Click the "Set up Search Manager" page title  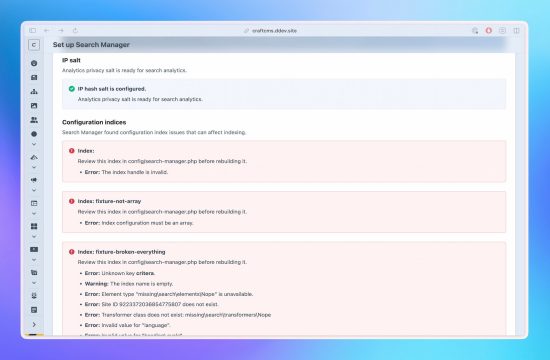(x=91, y=45)
